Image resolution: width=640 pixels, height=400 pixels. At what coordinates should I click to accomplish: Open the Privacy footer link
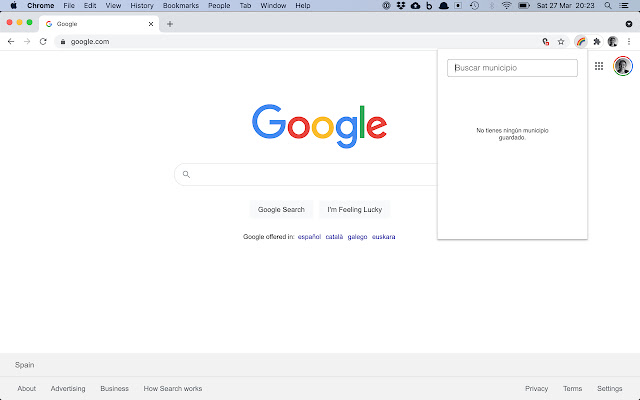pyautogui.click(x=536, y=389)
